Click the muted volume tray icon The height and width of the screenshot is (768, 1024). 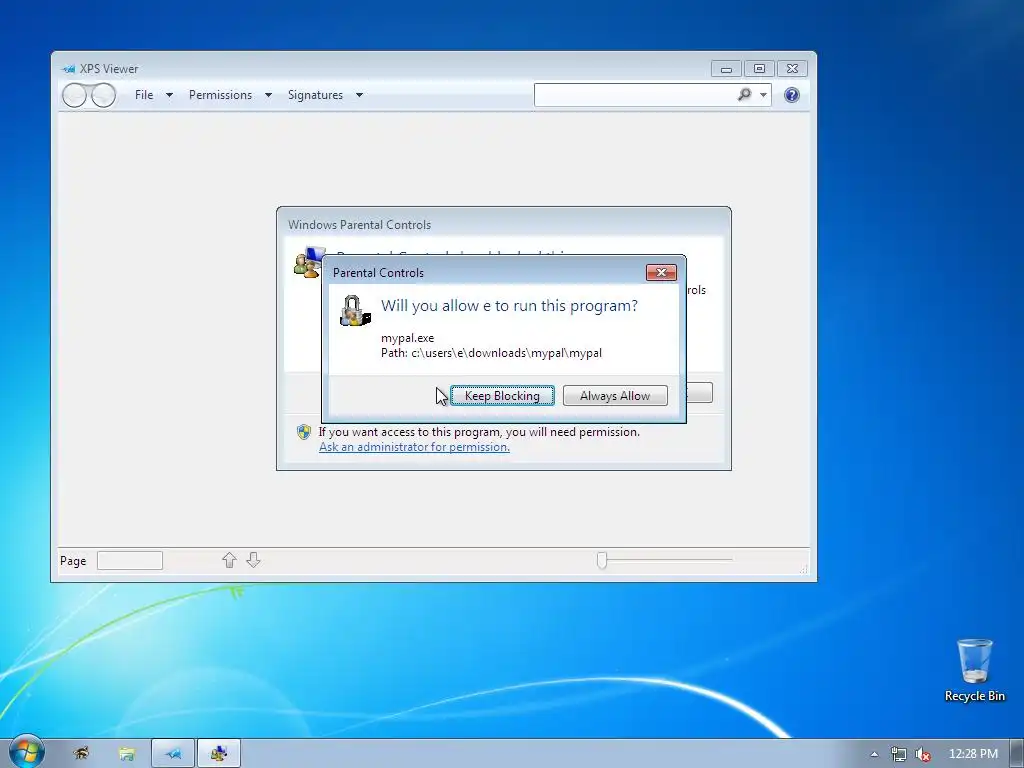click(x=922, y=754)
